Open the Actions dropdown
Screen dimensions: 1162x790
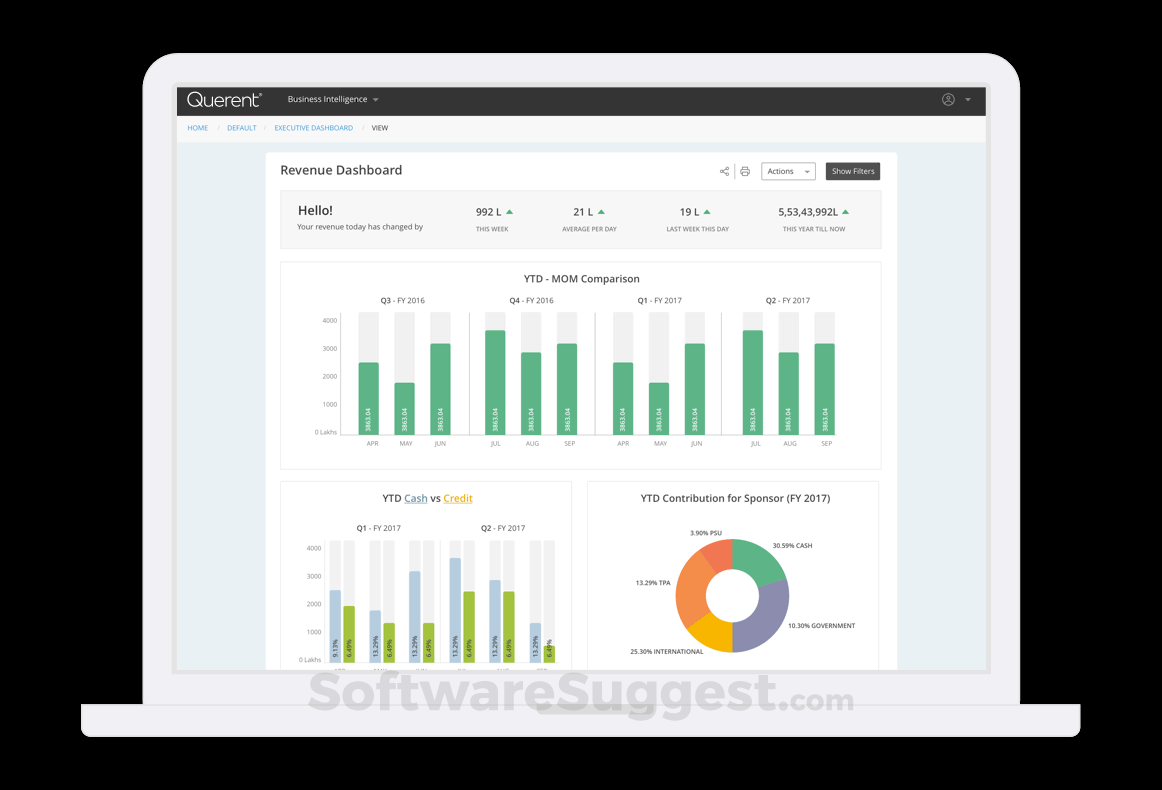[788, 171]
